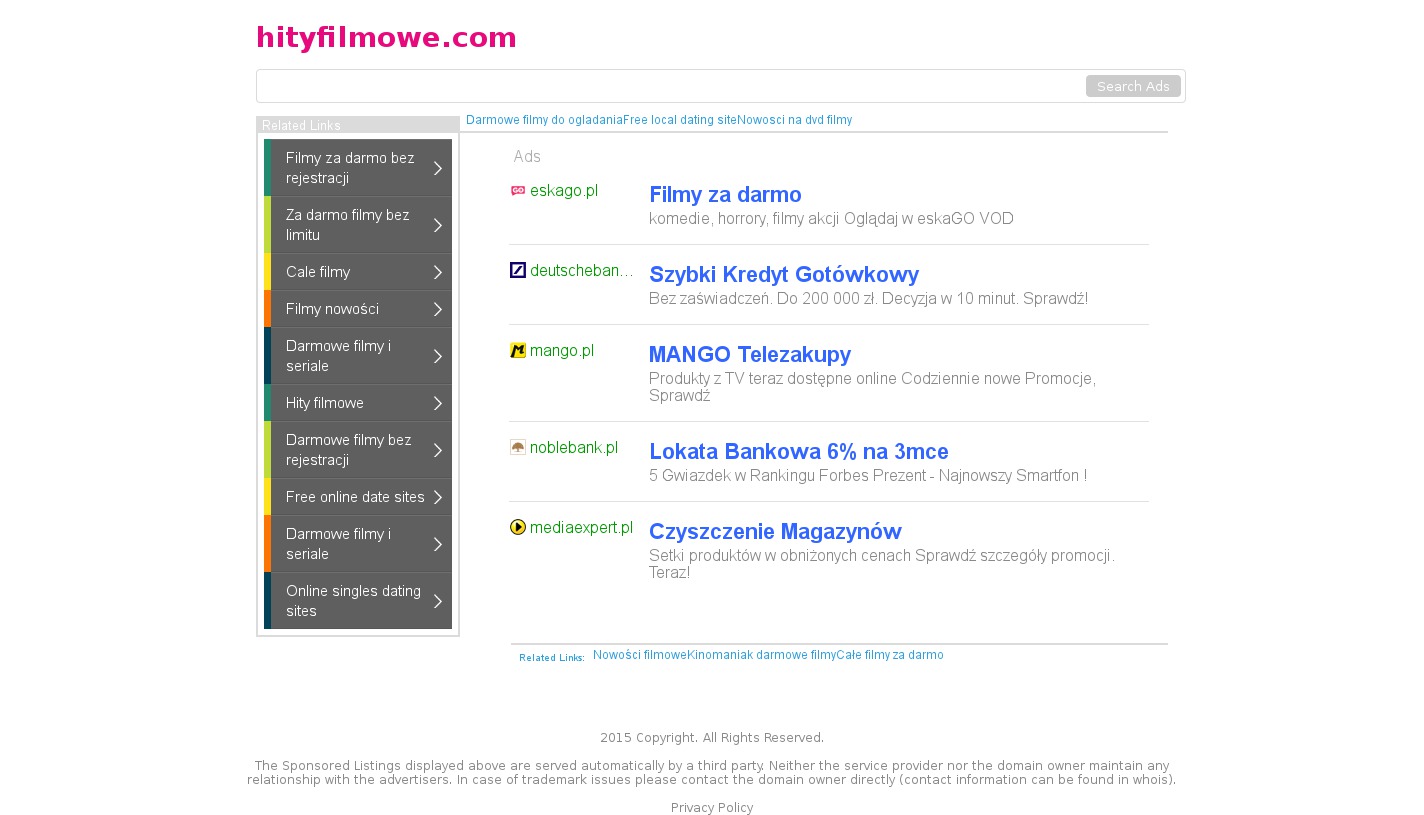Click arrow next to Za darmo filmy bez limitu
1424x815 pixels.
[438, 225]
